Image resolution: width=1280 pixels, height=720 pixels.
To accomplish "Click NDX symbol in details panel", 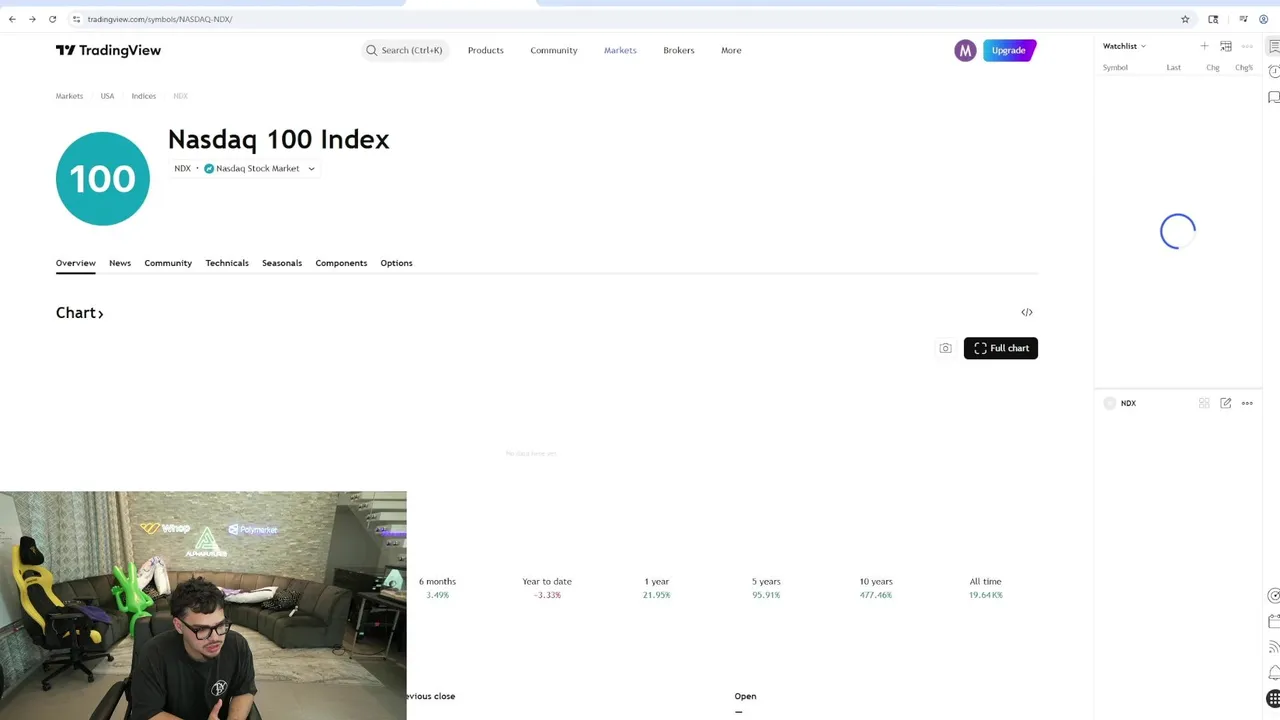I will [x=1128, y=403].
